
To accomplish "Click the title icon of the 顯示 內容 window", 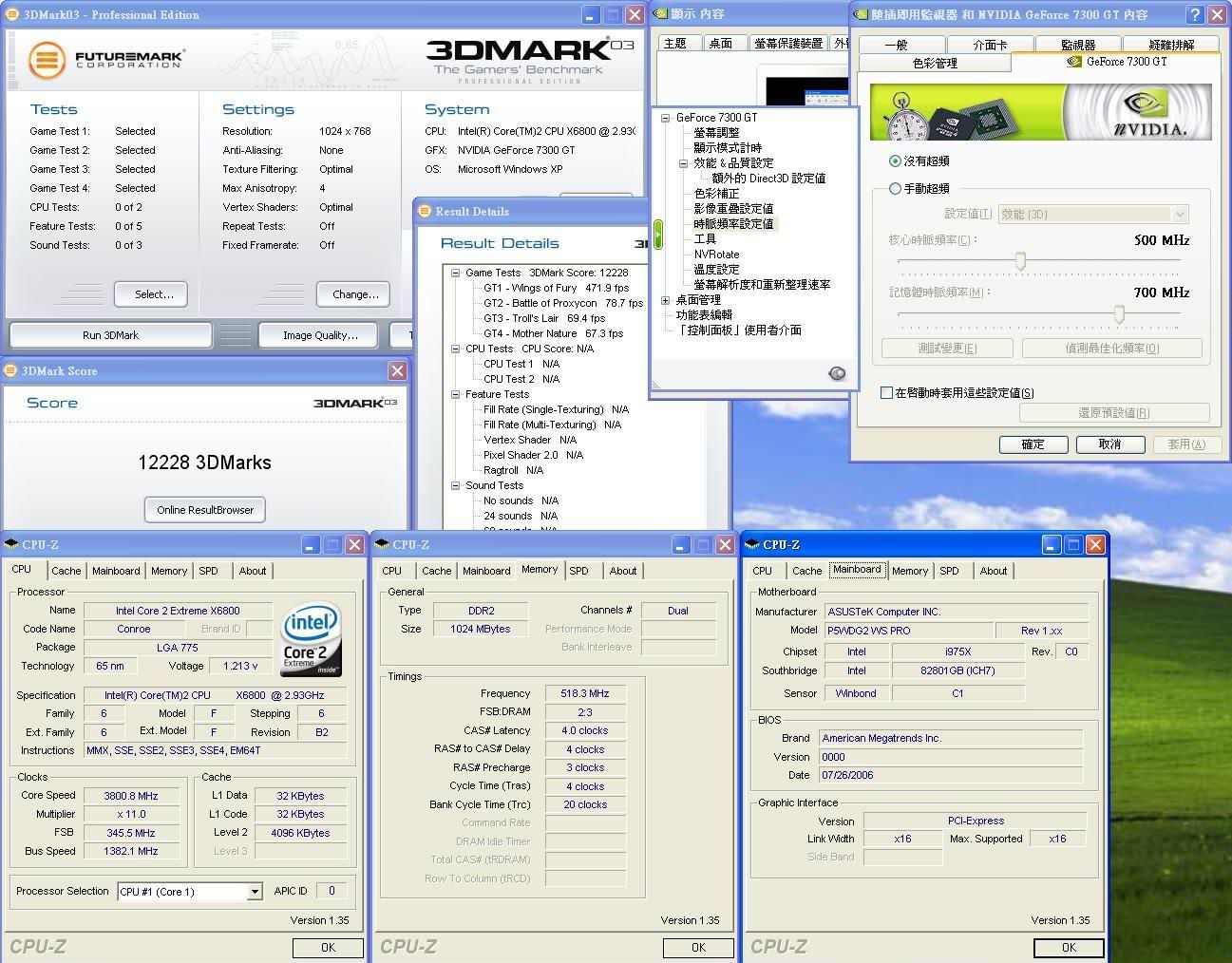I will [661, 14].
